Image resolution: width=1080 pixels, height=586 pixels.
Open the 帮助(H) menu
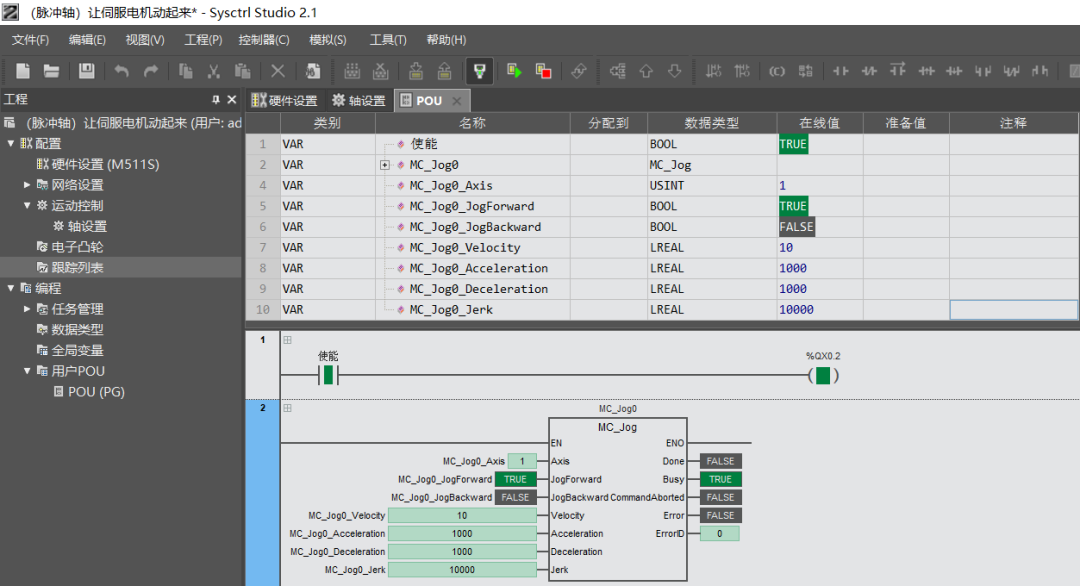(x=446, y=40)
